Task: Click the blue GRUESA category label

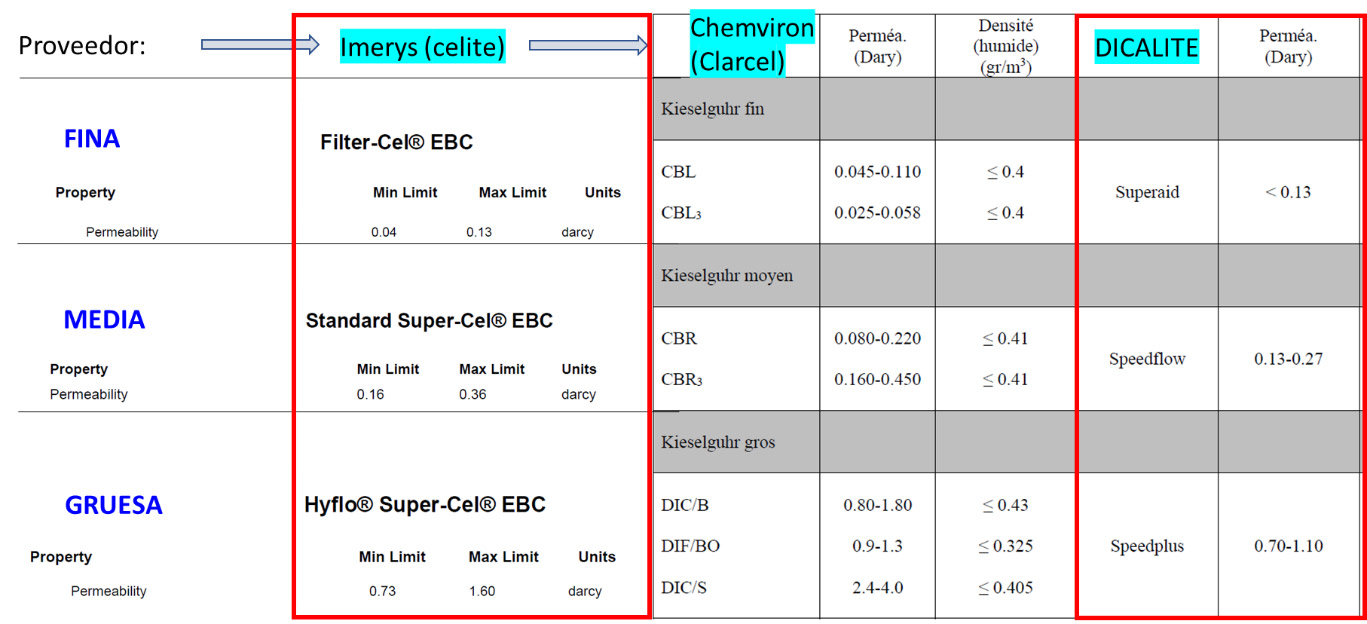Action: [x=113, y=505]
